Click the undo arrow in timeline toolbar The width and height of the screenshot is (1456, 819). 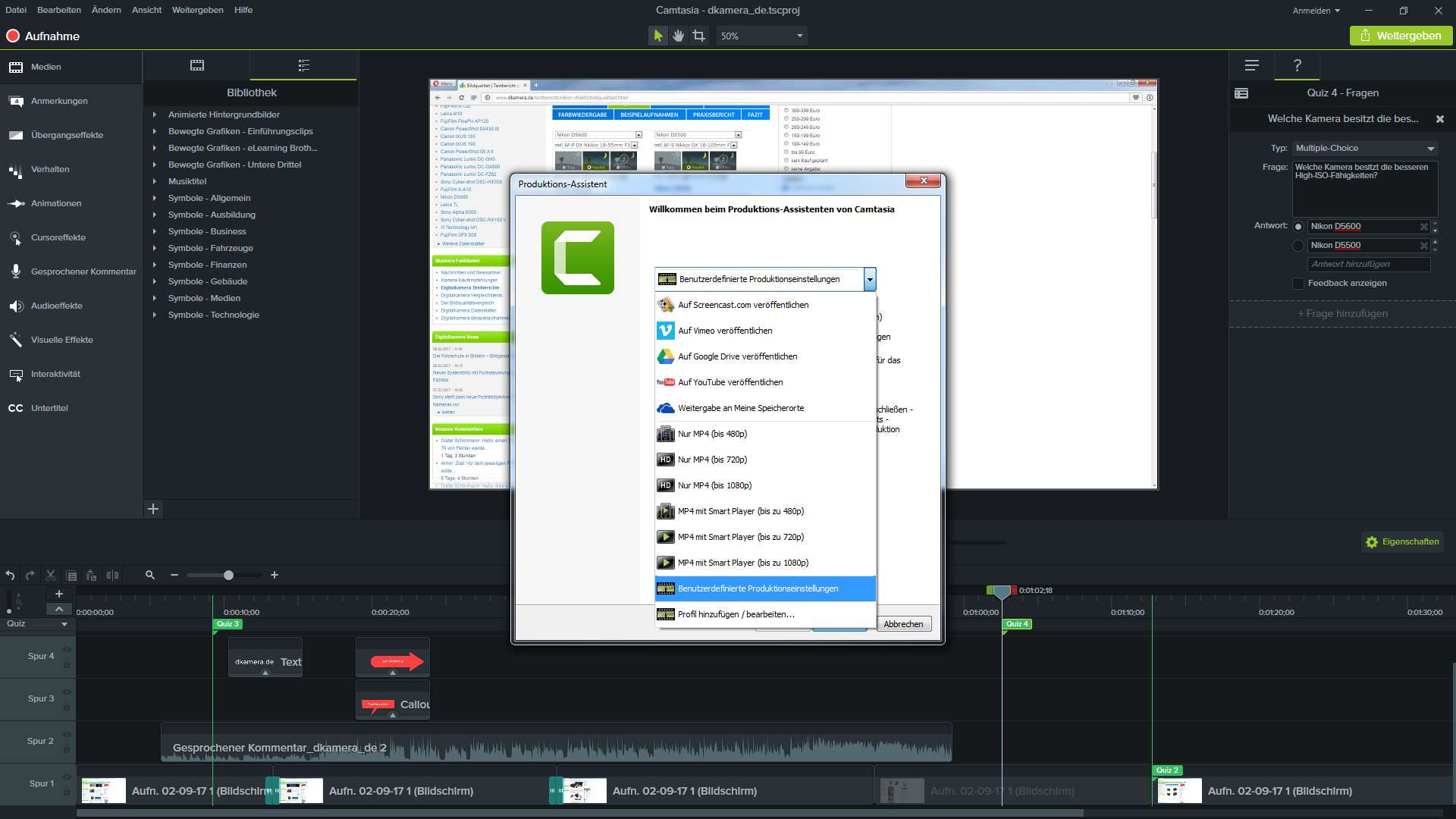10,576
